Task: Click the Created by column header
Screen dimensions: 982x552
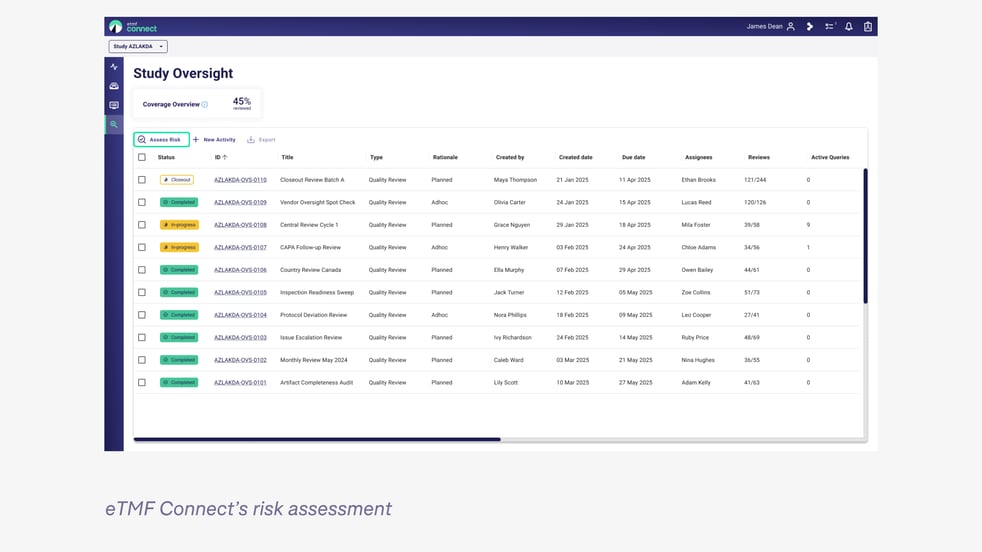Action: (x=510, y=157)
